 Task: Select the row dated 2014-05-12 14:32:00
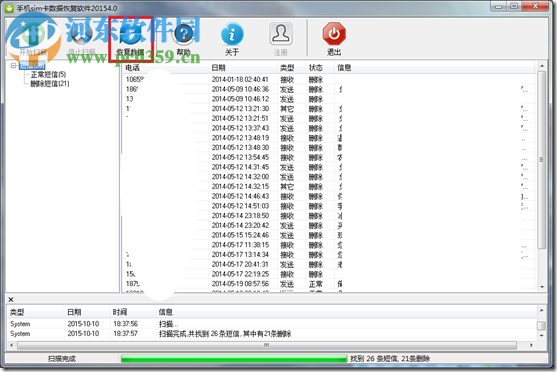[x=329, y=177]
